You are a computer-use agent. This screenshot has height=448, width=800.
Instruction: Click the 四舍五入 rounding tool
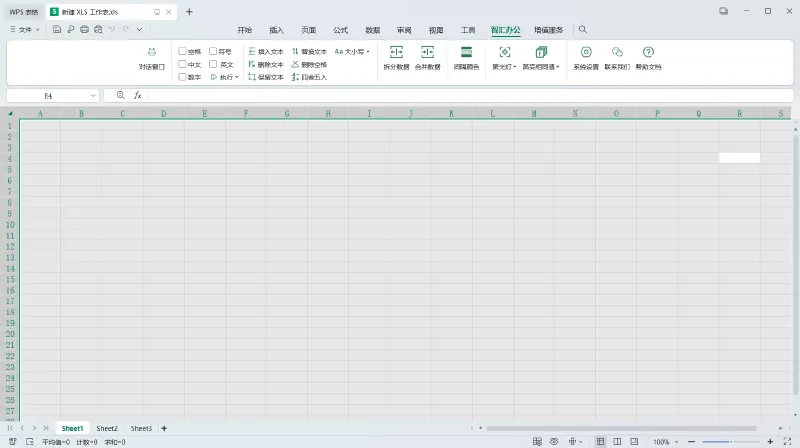point(309,77)
